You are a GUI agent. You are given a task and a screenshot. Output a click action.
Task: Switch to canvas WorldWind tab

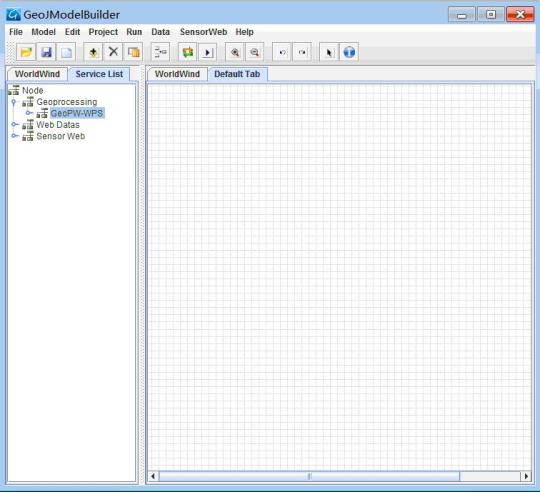(x=177, y=74)
